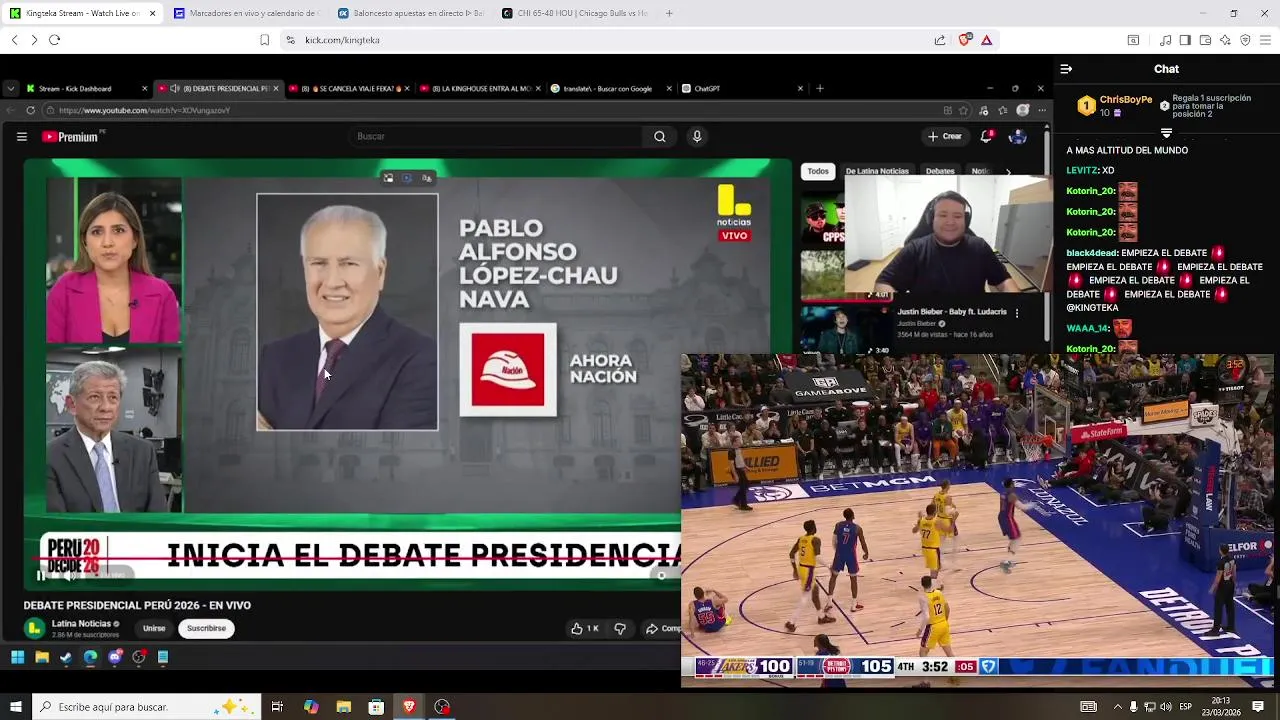Start YouTube voice search microphone

(697, 137)
